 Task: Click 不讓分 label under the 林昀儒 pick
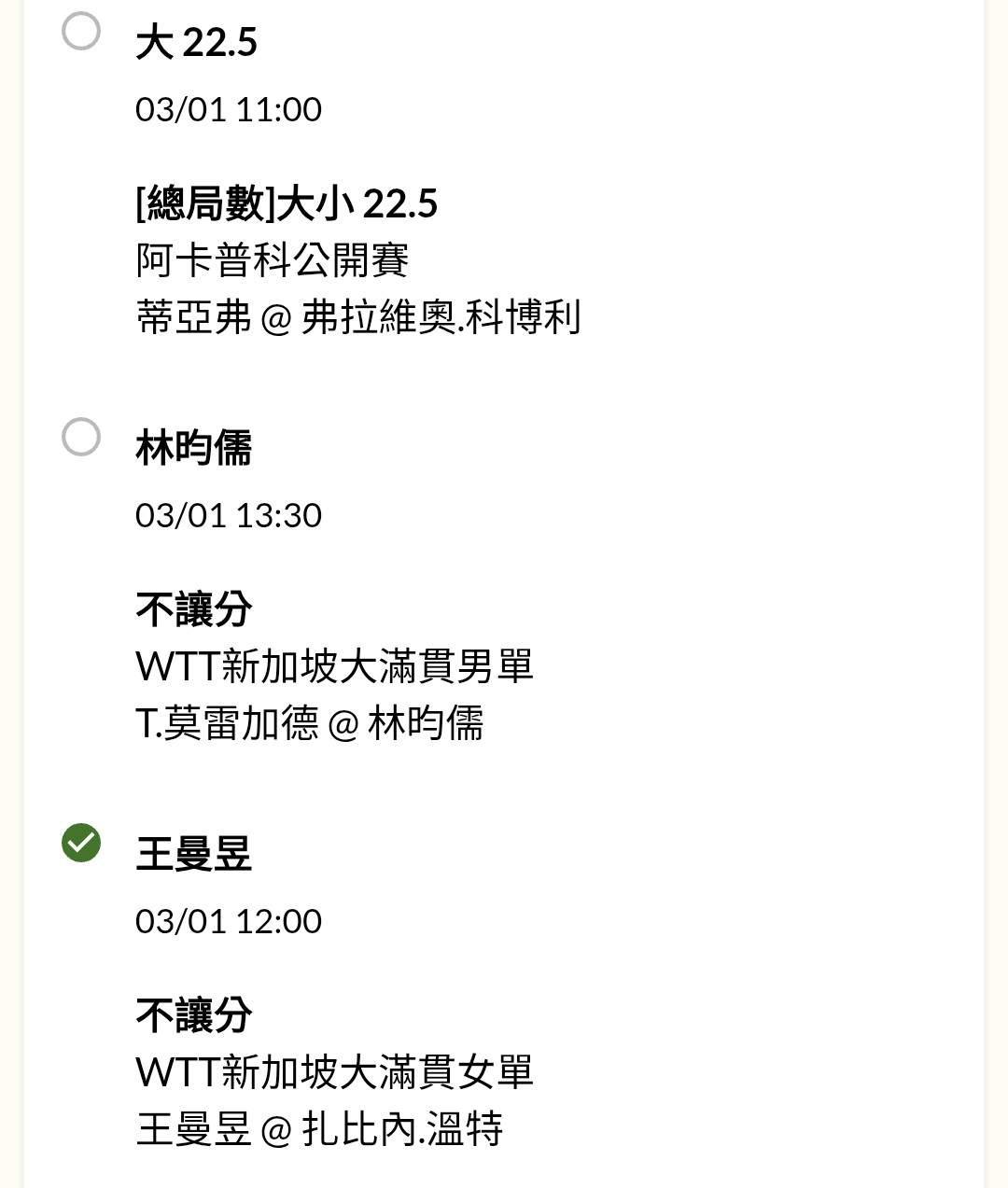193,609
